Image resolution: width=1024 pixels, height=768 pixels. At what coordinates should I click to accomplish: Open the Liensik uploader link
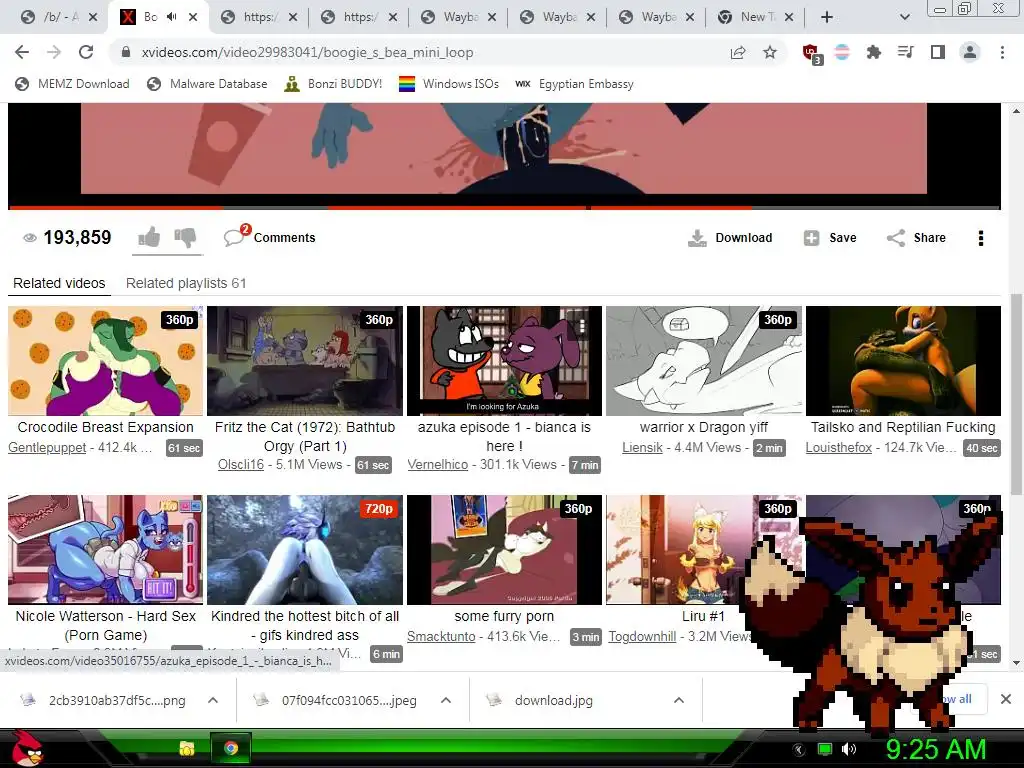pyautogui.click(x=642, y=448)
